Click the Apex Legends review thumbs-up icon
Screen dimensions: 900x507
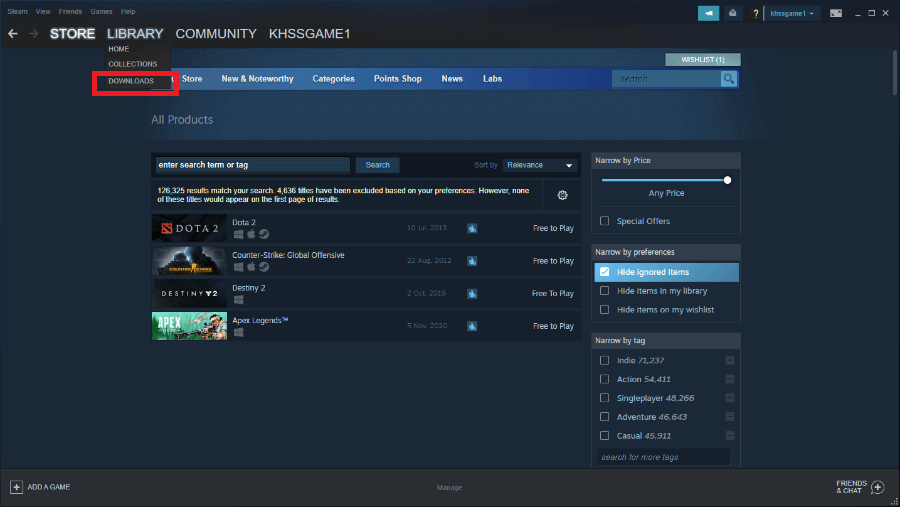click(472, 326)
